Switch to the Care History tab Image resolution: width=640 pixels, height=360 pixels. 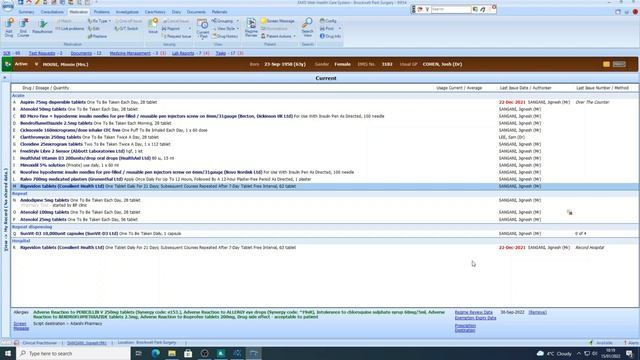click(x=155, y=12)
